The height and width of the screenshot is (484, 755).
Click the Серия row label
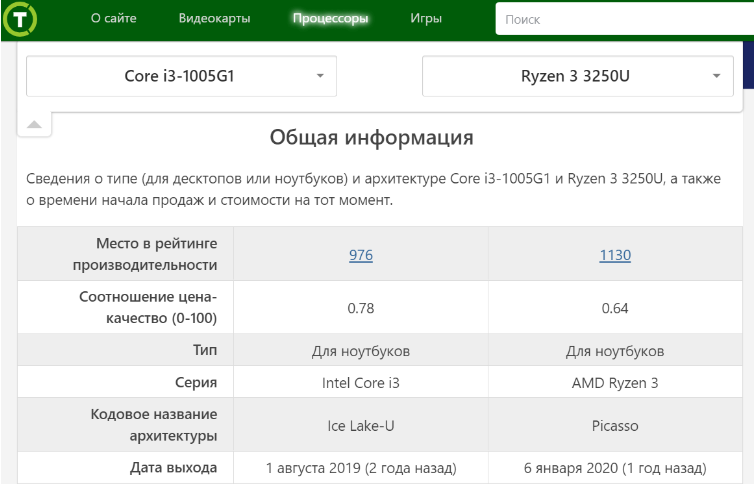pos(196,382)
